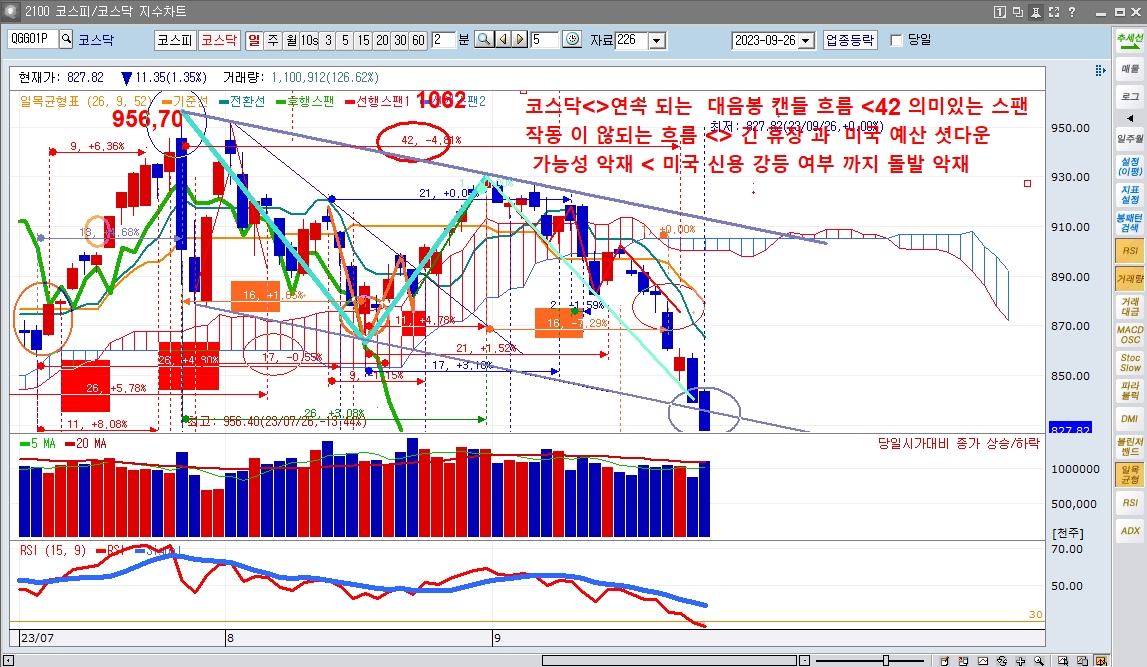Click the panel expand dots icon near price axis
Image resolution: width=1147 pixels, height=667 pixels.
coord(1099,70)
